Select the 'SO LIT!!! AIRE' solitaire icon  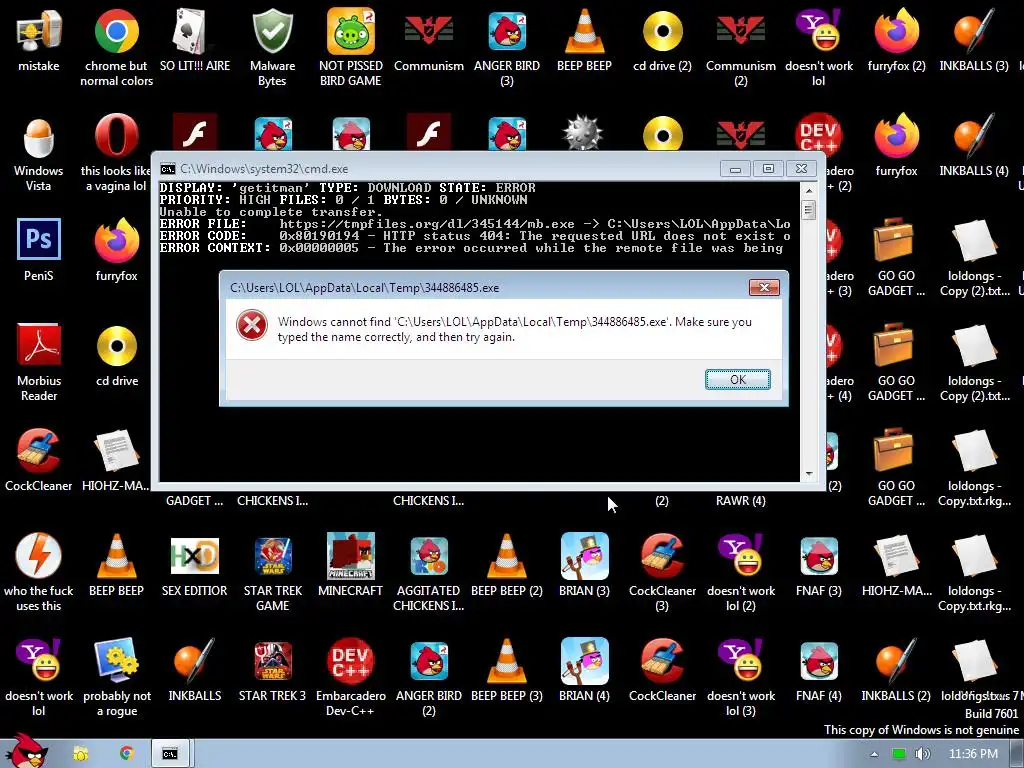195,40
